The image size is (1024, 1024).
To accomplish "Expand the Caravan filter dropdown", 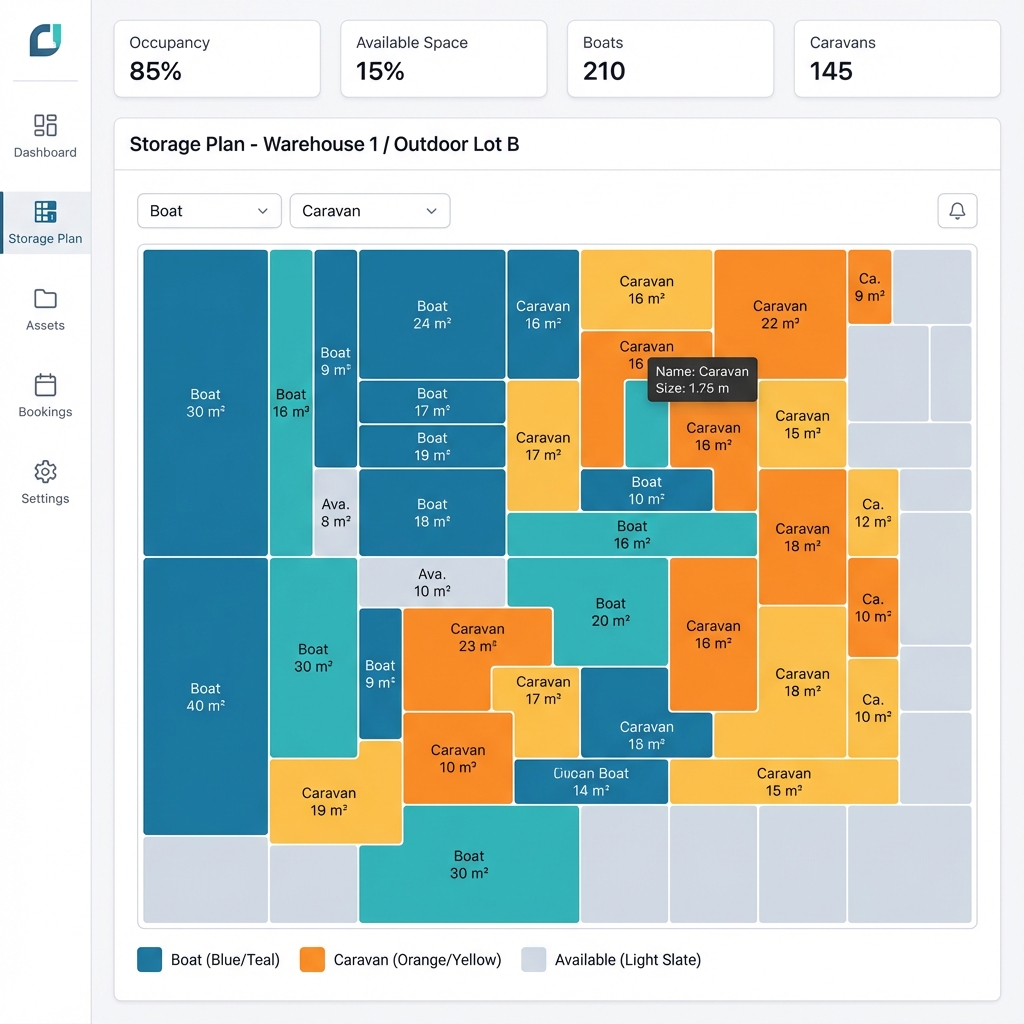I will point(369,211).
